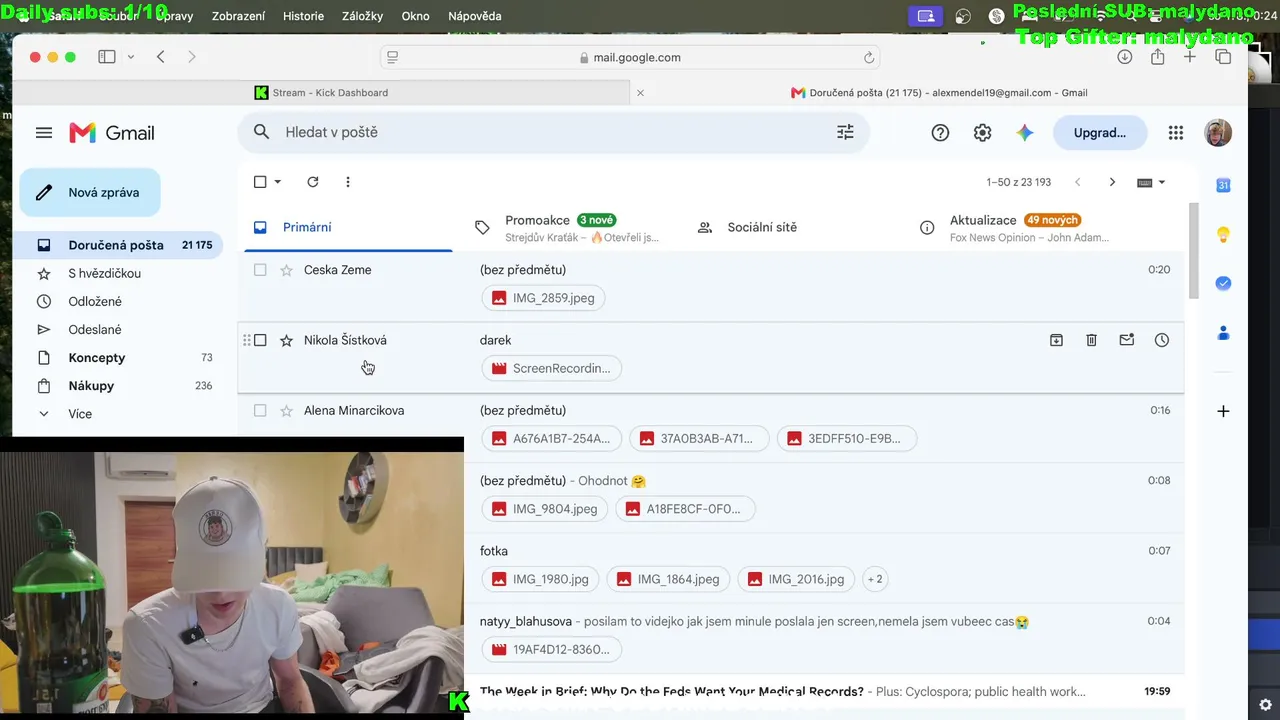1280x720 pixels.
Task: Go to the next page of emails
Action: point(1112,182)
